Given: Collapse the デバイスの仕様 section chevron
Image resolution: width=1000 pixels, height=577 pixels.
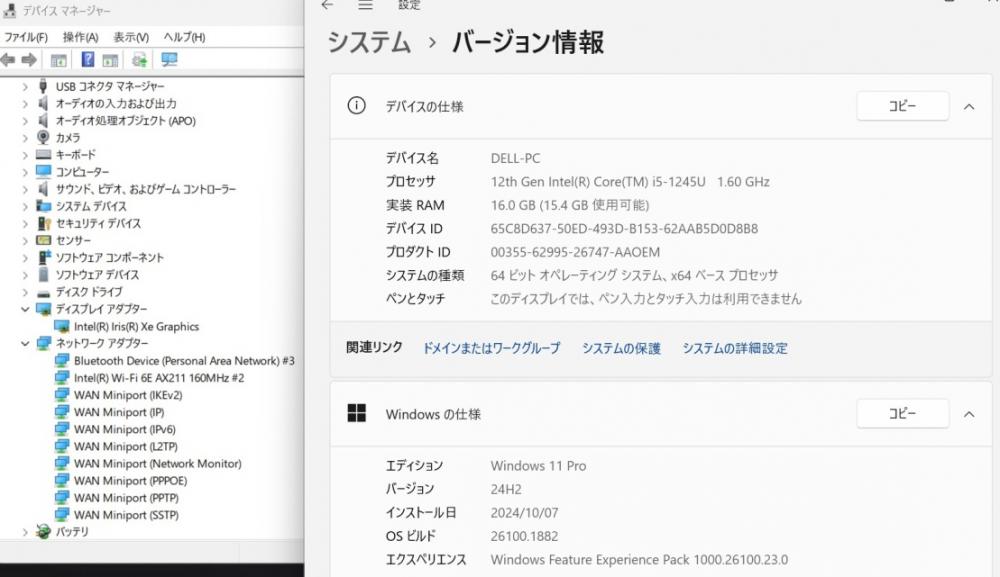Looking at the screenshot, I should tap(969, 107).
